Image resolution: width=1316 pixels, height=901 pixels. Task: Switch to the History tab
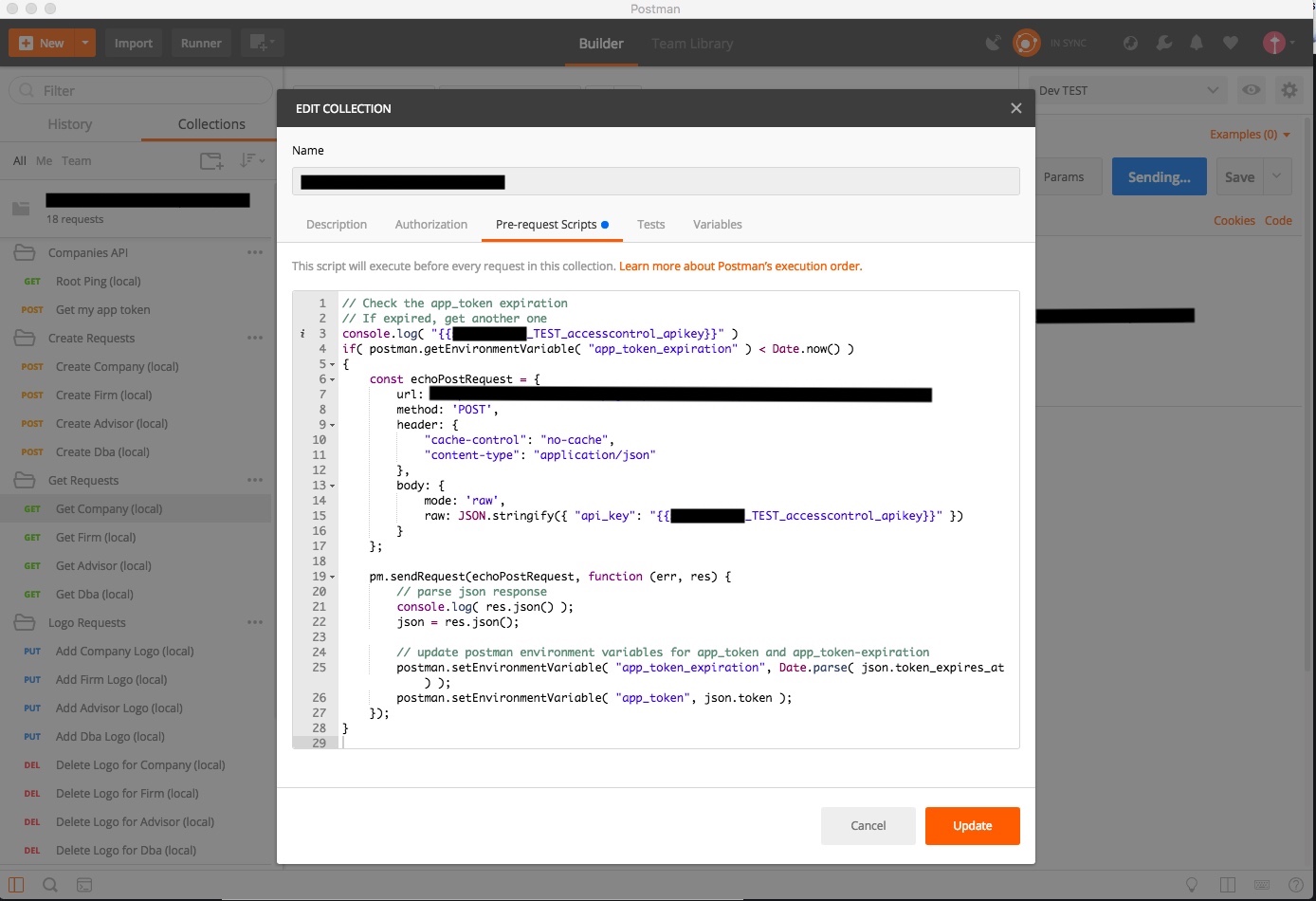[x=70, y=124]
